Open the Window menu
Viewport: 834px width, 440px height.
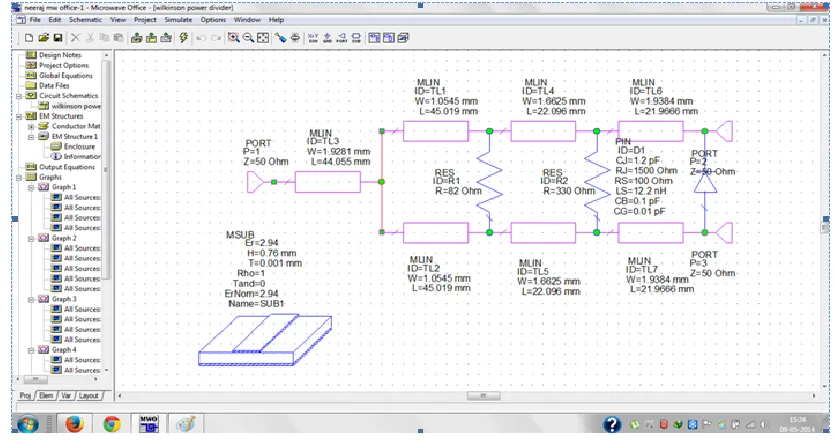coord(247,20)
